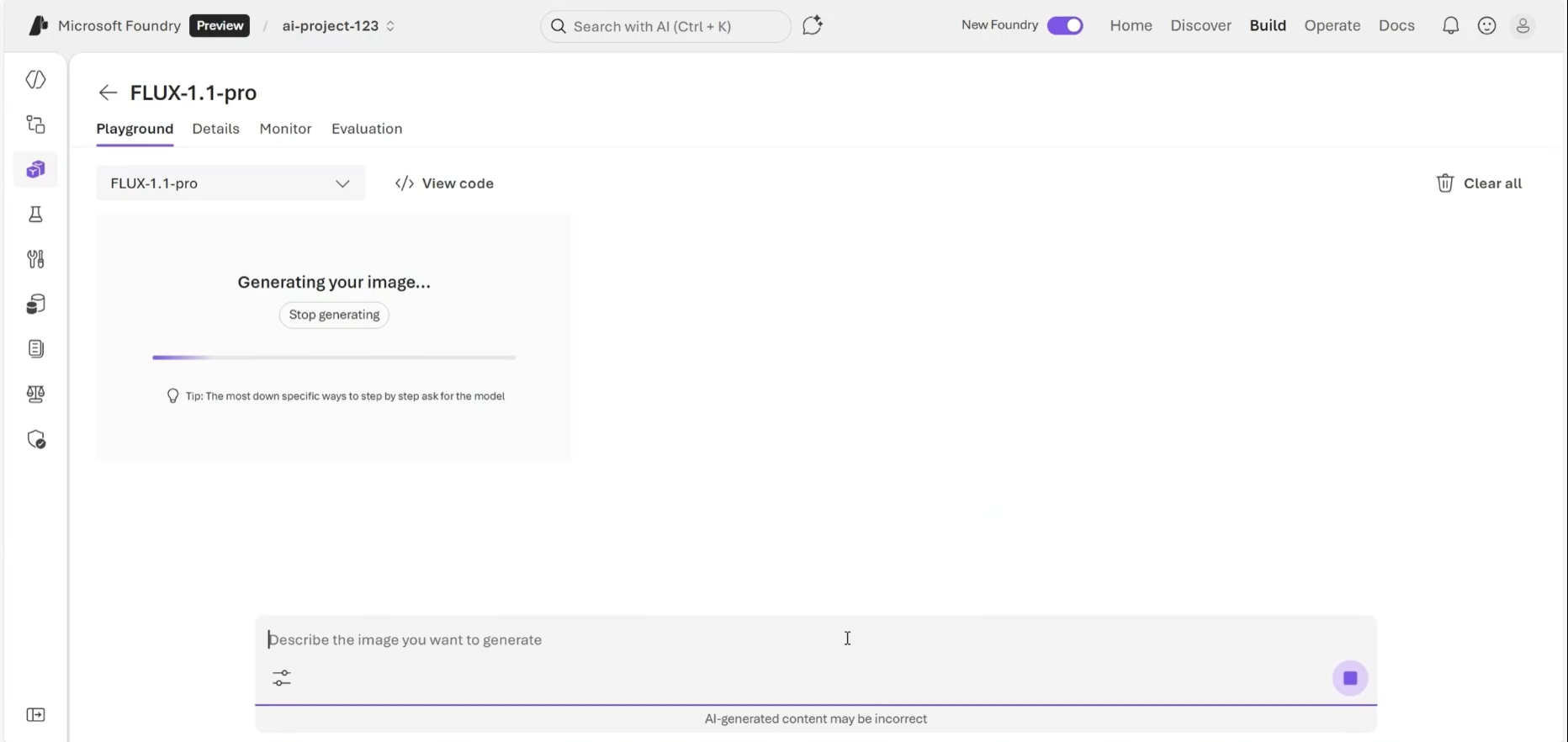Viewport: 1568px width, 742px height.
Task: Go back using the arrow beside FLUX-1.1-pro
Action: tap(108, 93)
